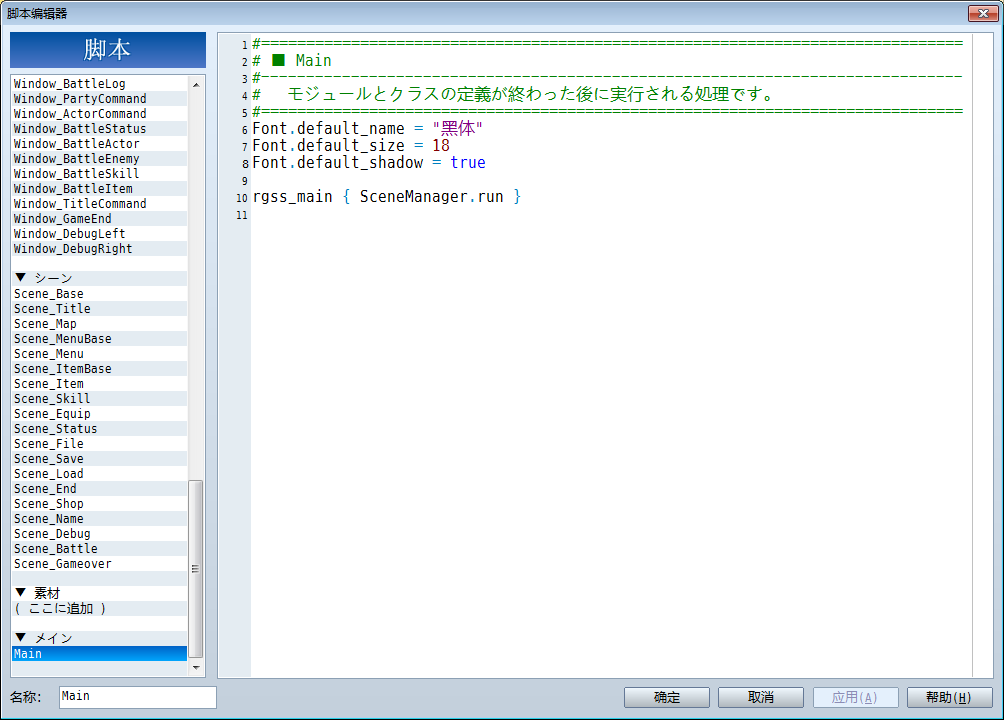Click the 确定 button
This screenshot has width=1004, height=720.
click(x=667, y=697)
